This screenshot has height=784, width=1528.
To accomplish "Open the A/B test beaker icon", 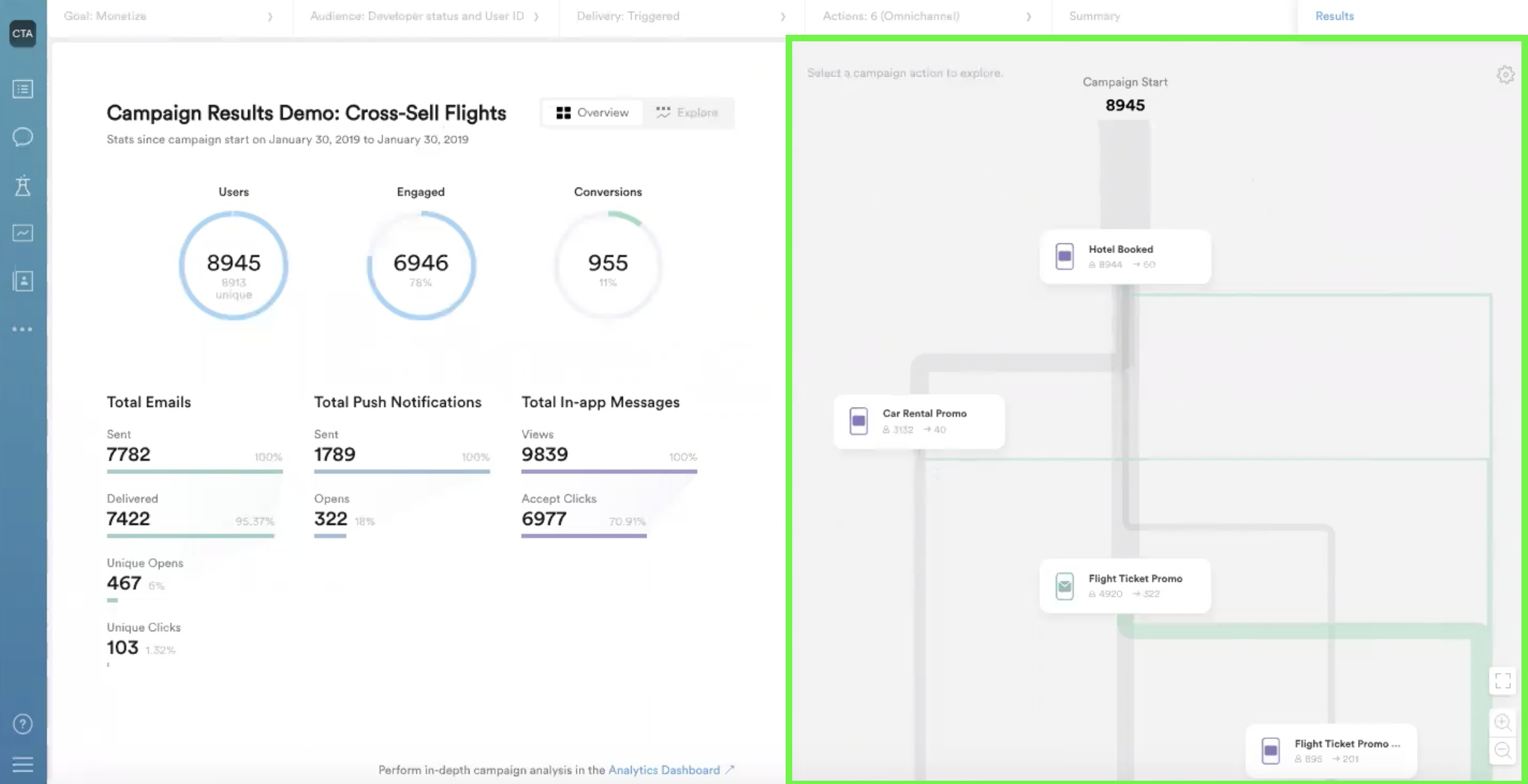I will pos(22,186).
